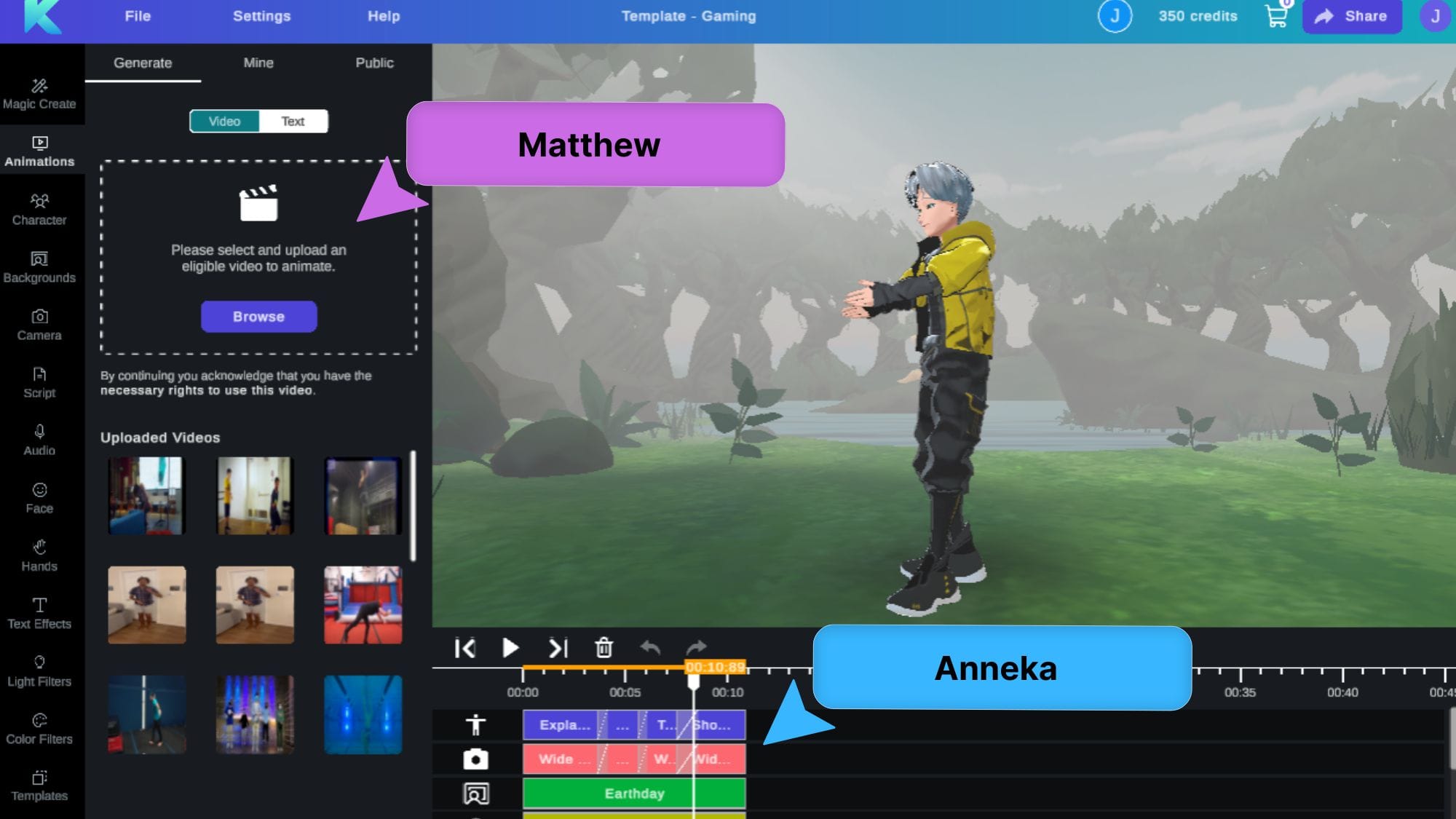Switch to the Mine tab
This screenshot has height=819, width=1456.
[x=258, y=62]
